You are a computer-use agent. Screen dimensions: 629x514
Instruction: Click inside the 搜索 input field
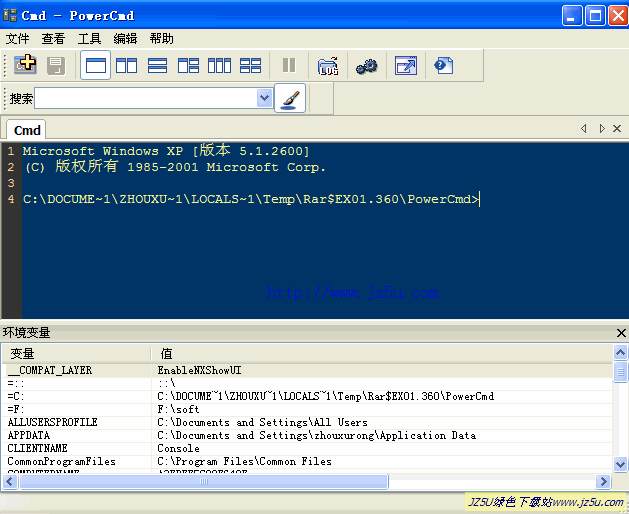pyautogui.click(x=146, y=98)
